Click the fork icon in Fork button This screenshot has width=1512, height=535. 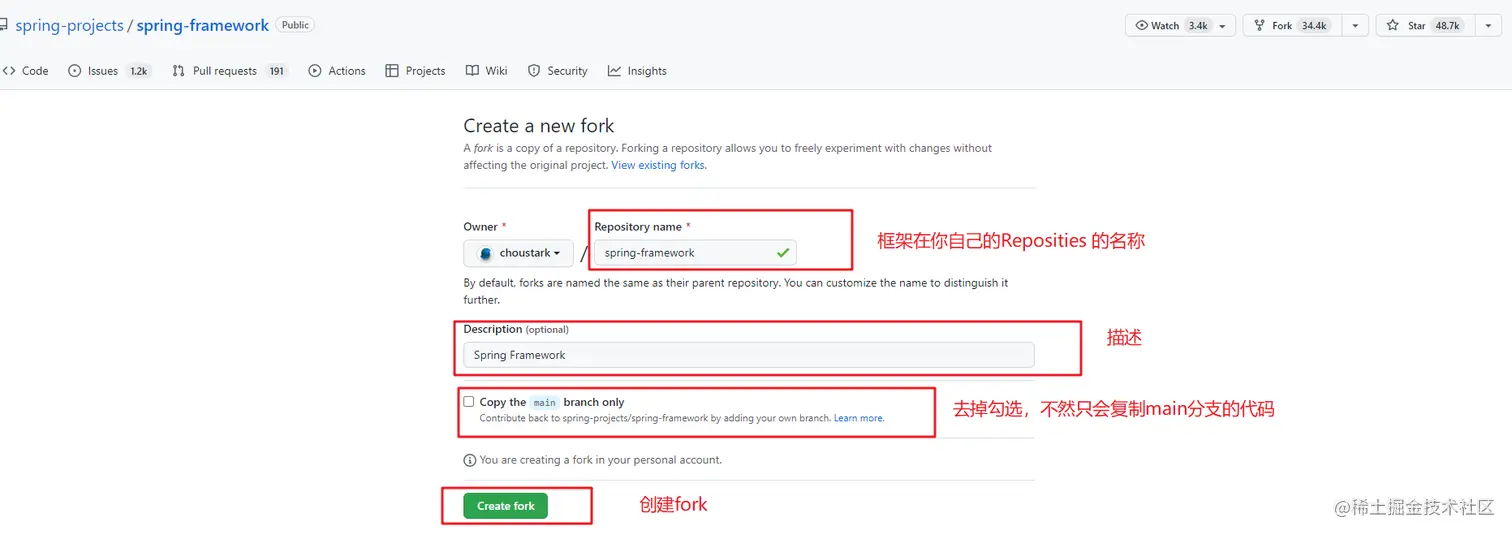coord(1259,26)
